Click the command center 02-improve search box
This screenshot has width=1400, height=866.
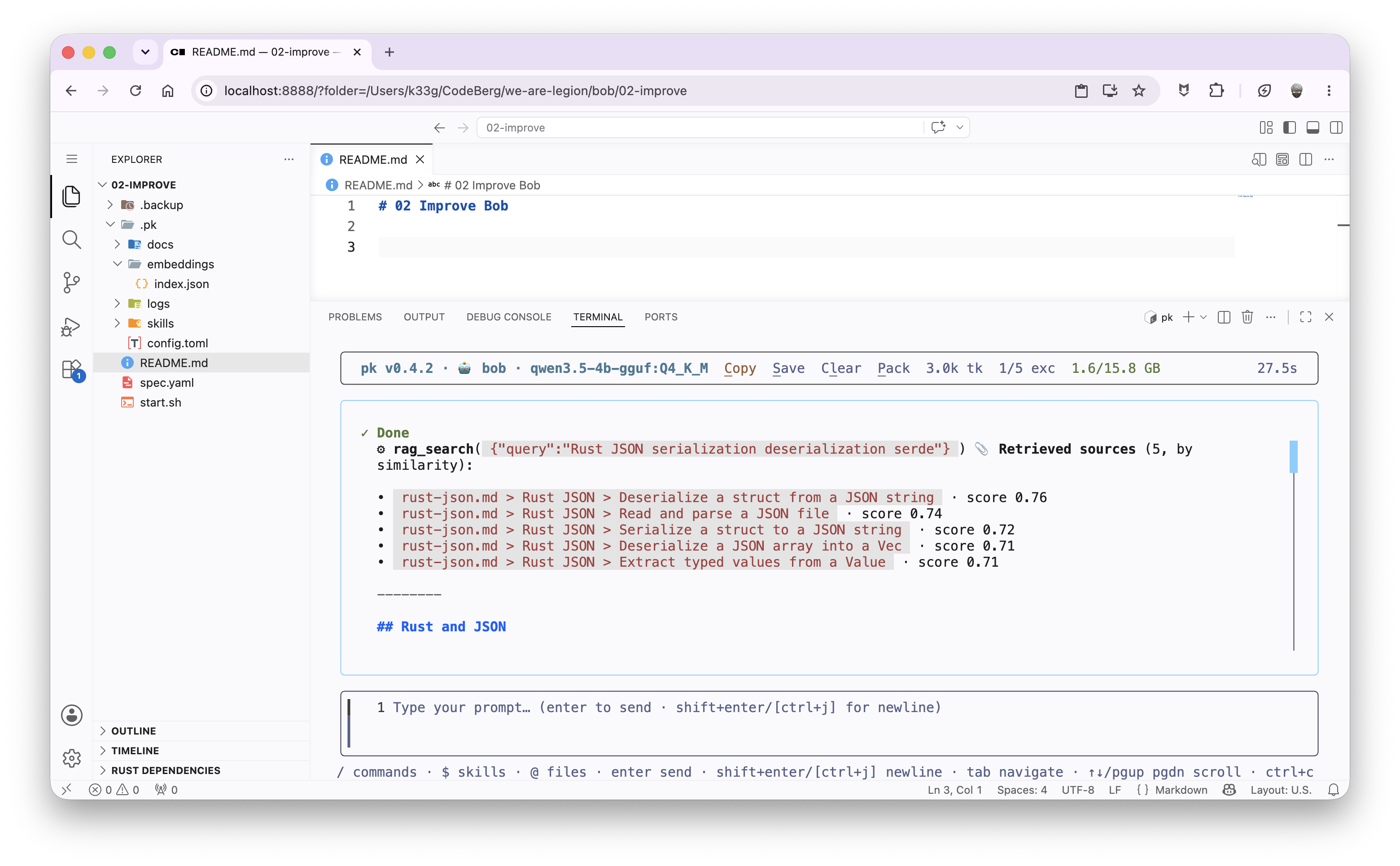[700, 128]
